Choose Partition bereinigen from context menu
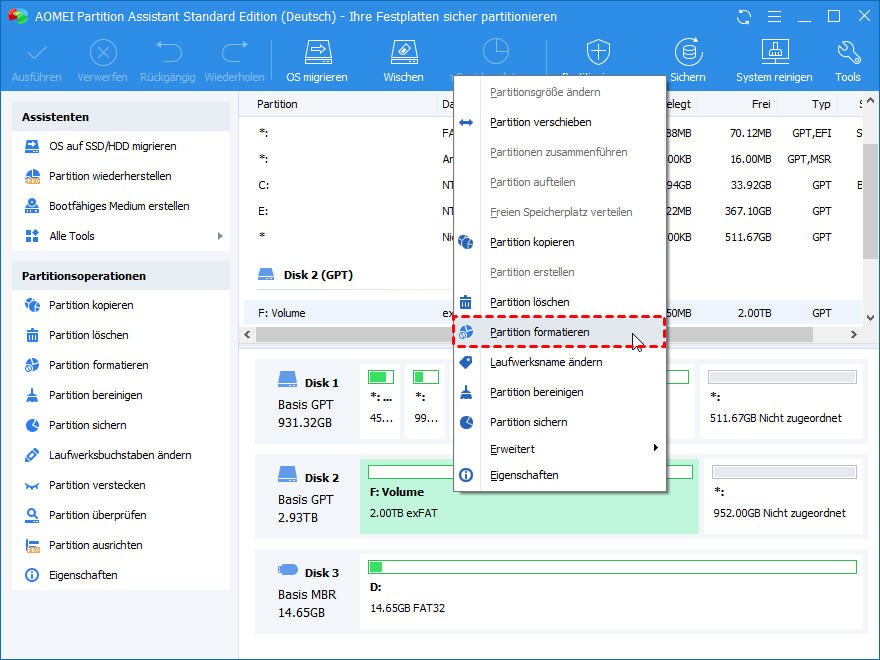This screenshot has height=660, width=880. (559, 392)
